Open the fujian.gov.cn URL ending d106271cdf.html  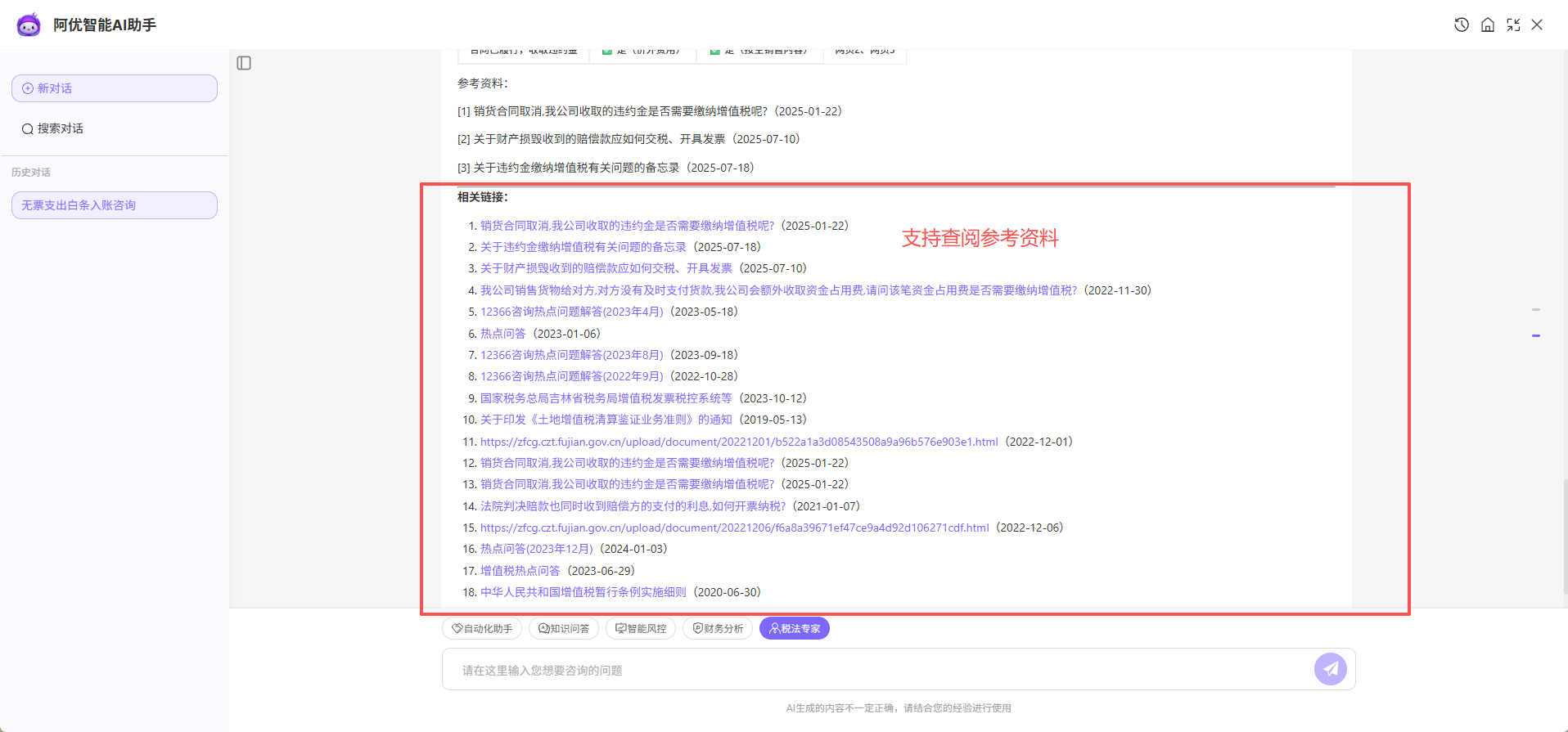pyautogui.click(x=734, y=528)
